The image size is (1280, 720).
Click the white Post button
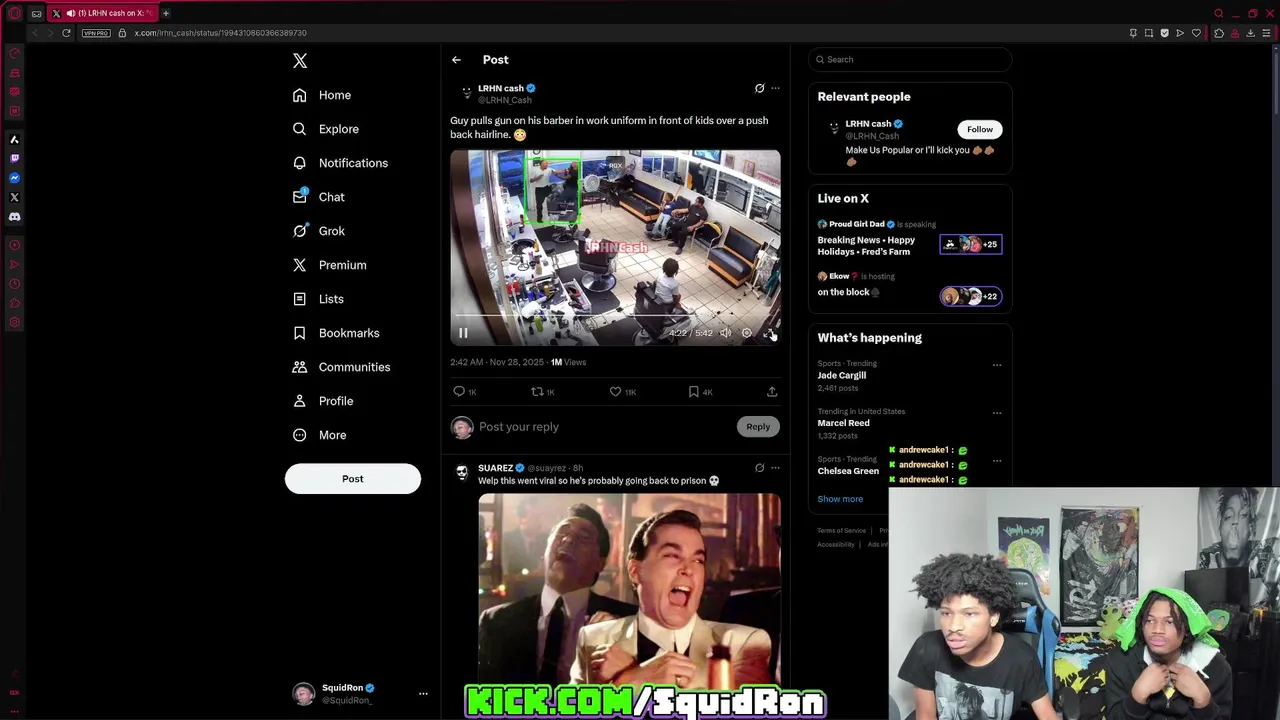click(x=353, y=478)
